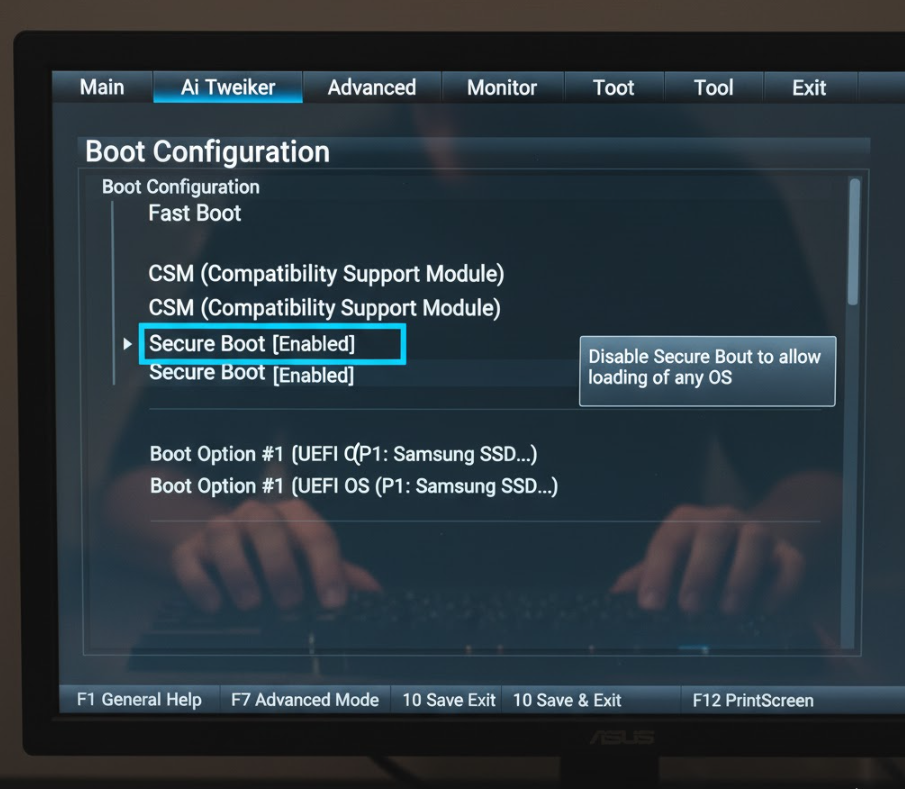Select the Monitor tab
The width and height of the screenshot is (905, 789).
click(502, 87)
